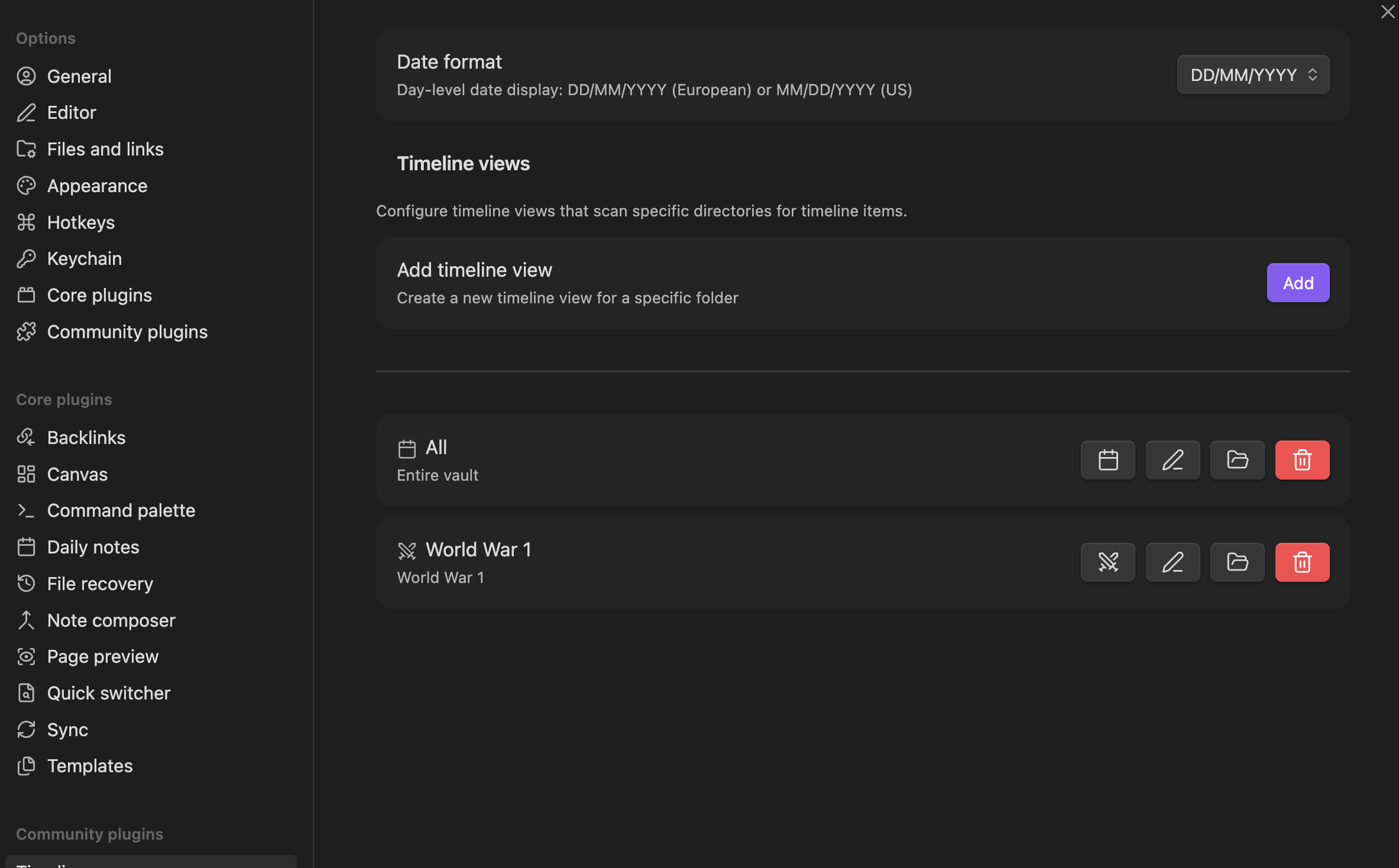This screenshot has width=1399, height=868.
Task: Open the Sync settings page
Action: click(67, 729)
